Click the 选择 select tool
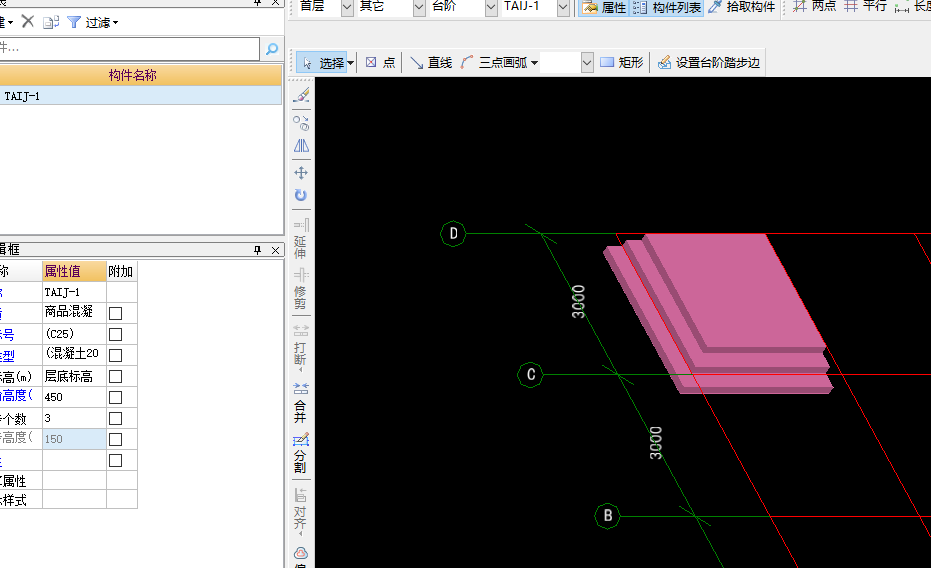Screen dimensions: 931x568 [x=321, y=62]
